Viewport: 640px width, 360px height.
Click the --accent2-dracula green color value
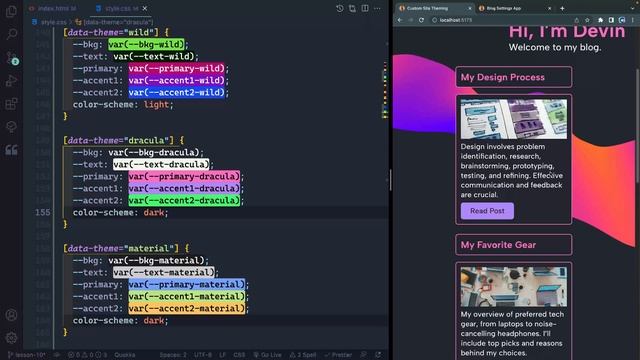click(x=184, y=200)
